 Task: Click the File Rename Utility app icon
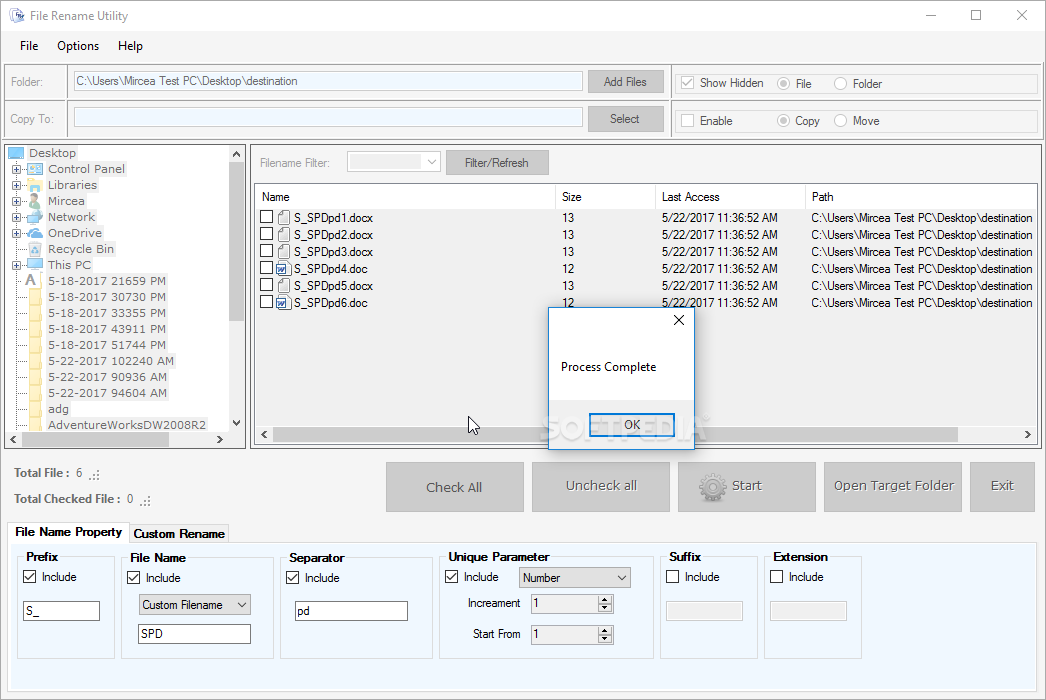[17, 15]
